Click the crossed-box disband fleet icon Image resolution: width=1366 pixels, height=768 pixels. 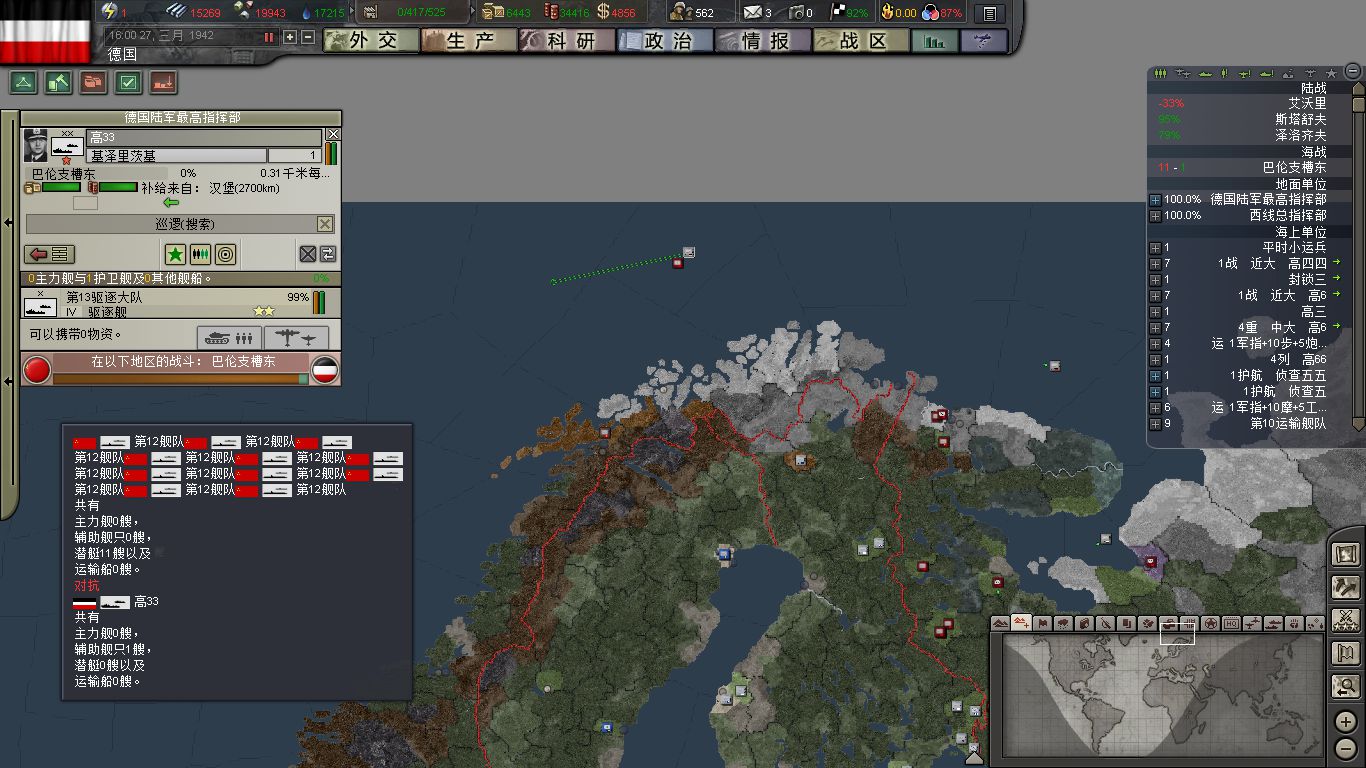[308, 254]
